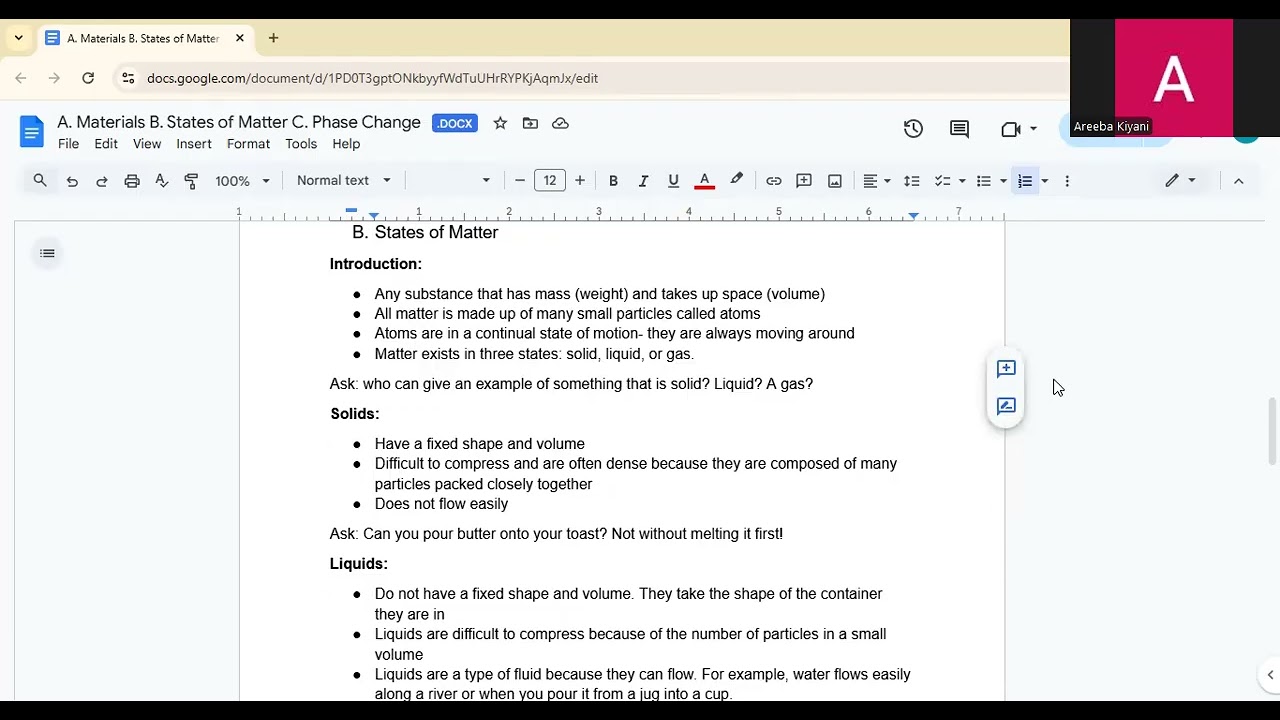
Task: Open the Tools menu
Action: [301, 144]
